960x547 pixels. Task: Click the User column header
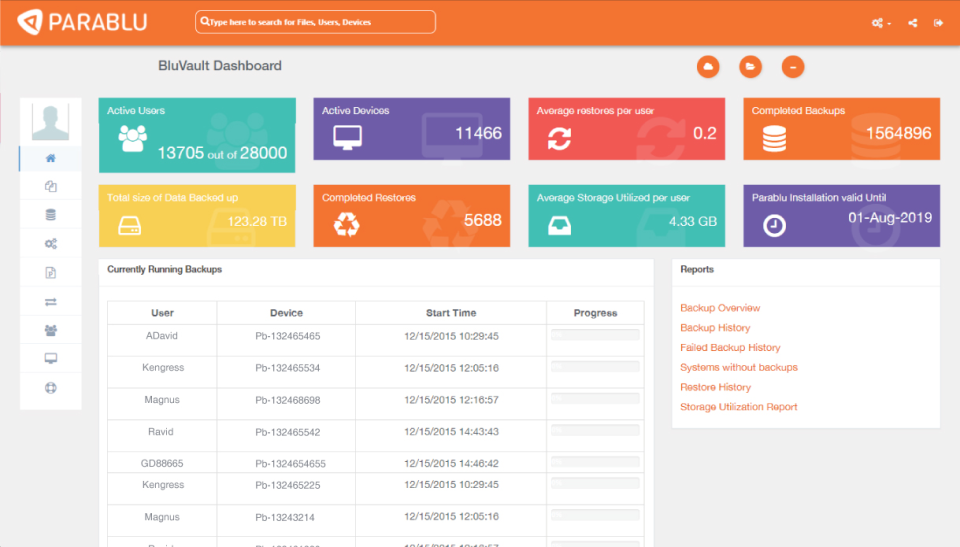point(162,313)
